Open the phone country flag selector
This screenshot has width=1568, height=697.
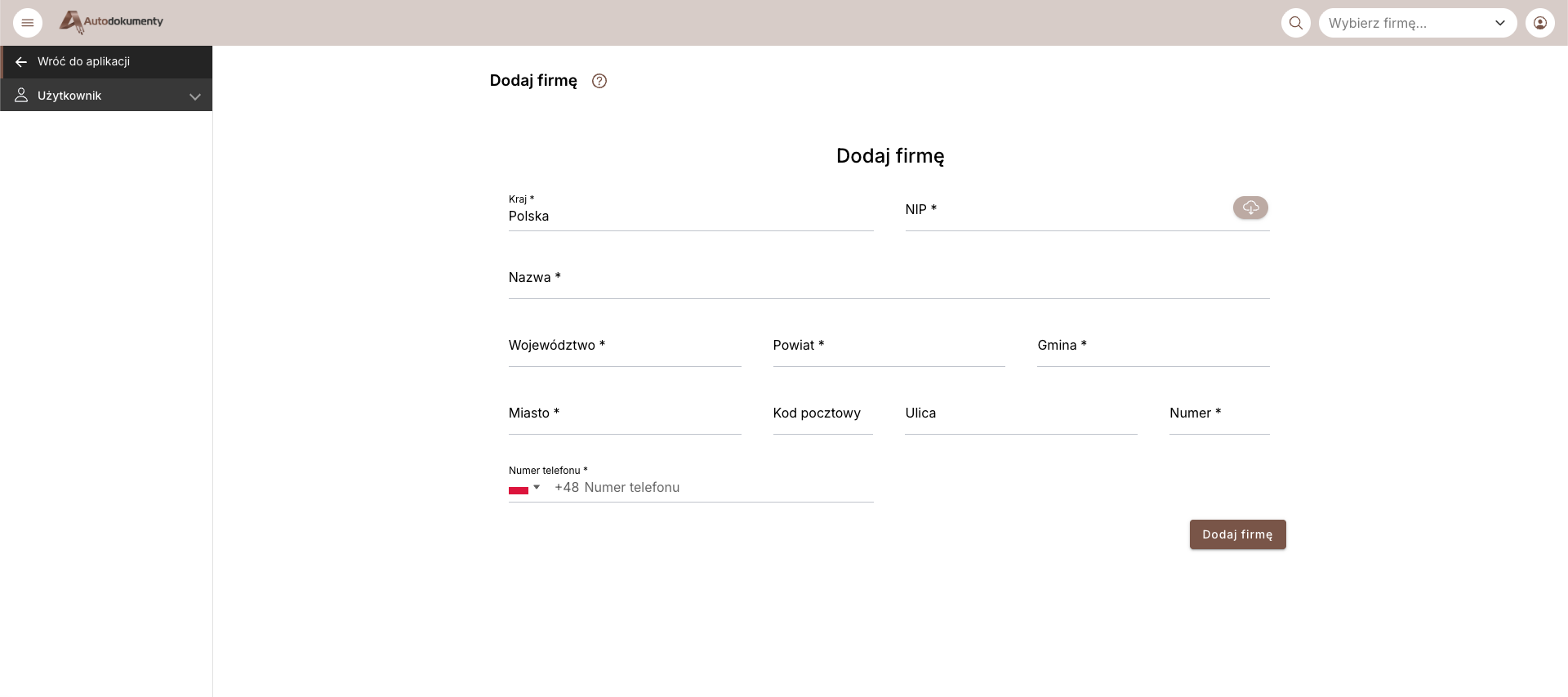click(x=524, y=488)
